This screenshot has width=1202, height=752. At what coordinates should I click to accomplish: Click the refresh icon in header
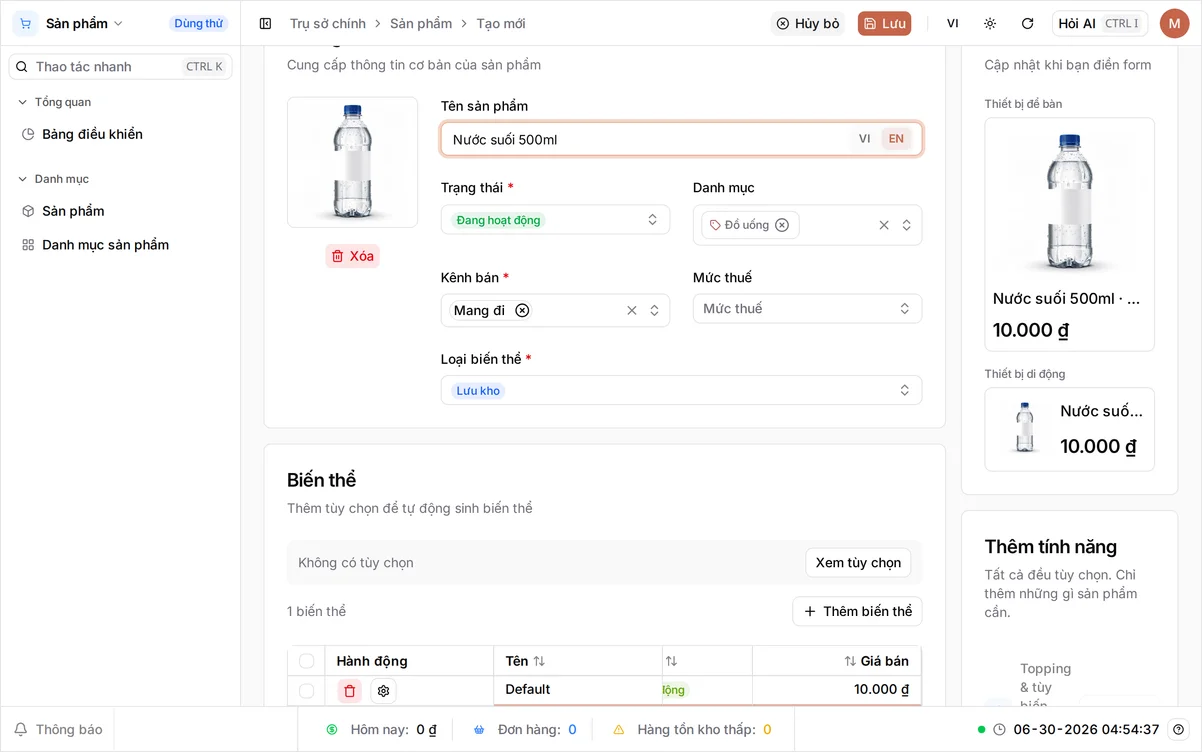pyautogui.click(x=1027, y=23)
